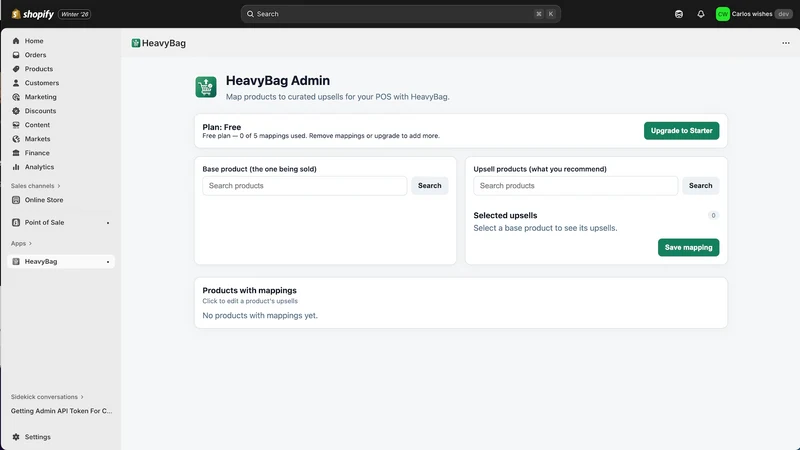Click the HeavyBag cart logo in header
This screenshot has width=800, height=450.
click(206, 87)
